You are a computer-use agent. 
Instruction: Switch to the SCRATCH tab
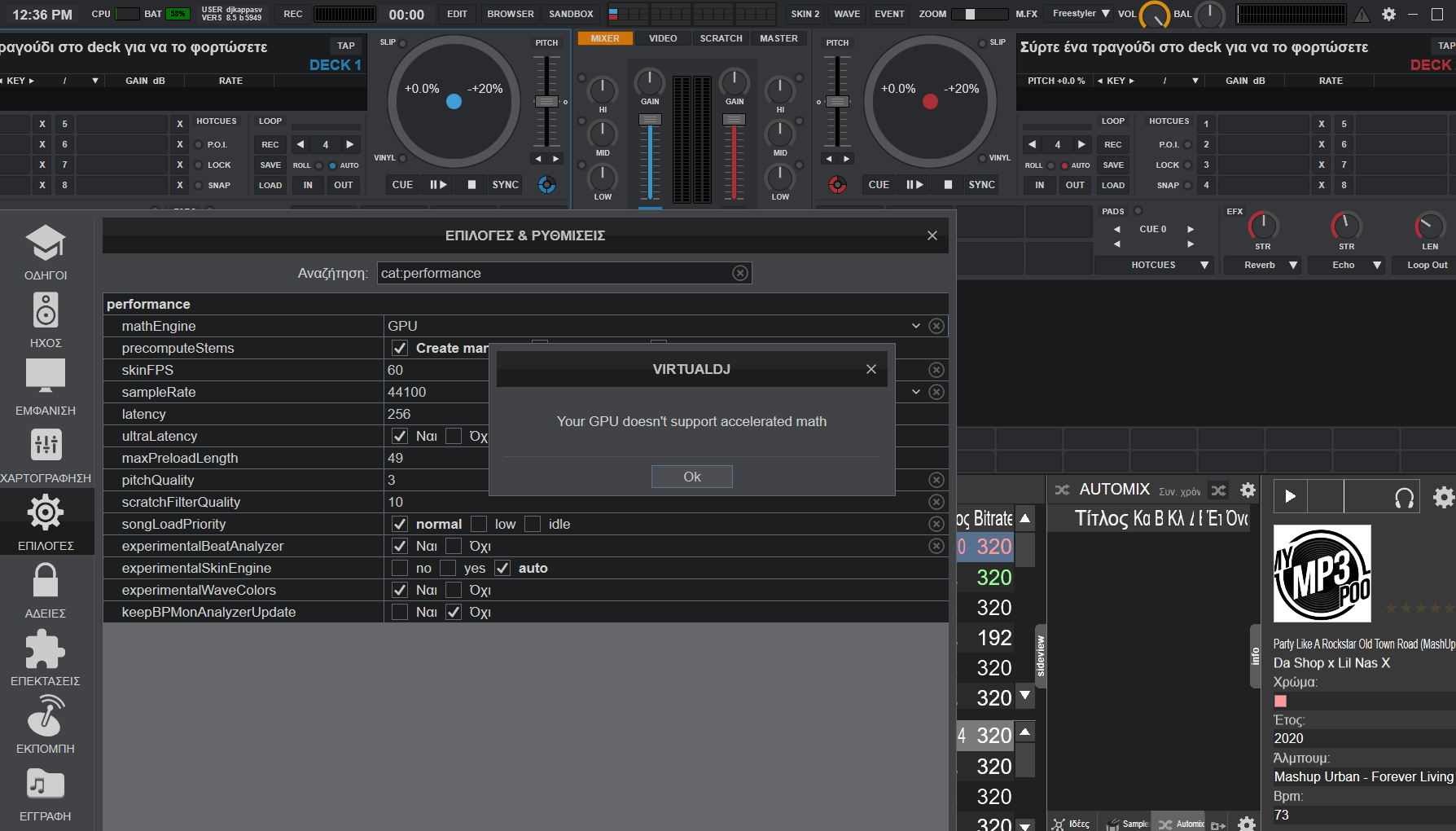point(721,38)
